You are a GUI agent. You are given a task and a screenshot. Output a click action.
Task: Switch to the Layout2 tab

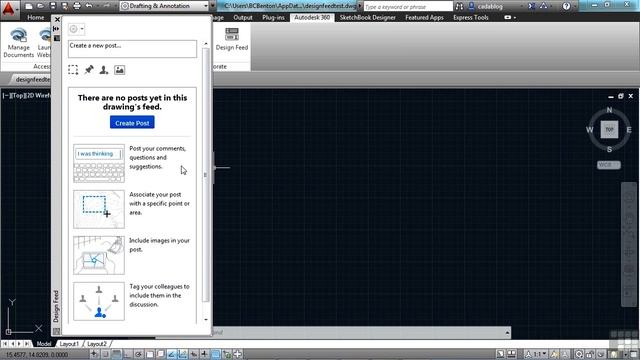[x=97, y=344]
